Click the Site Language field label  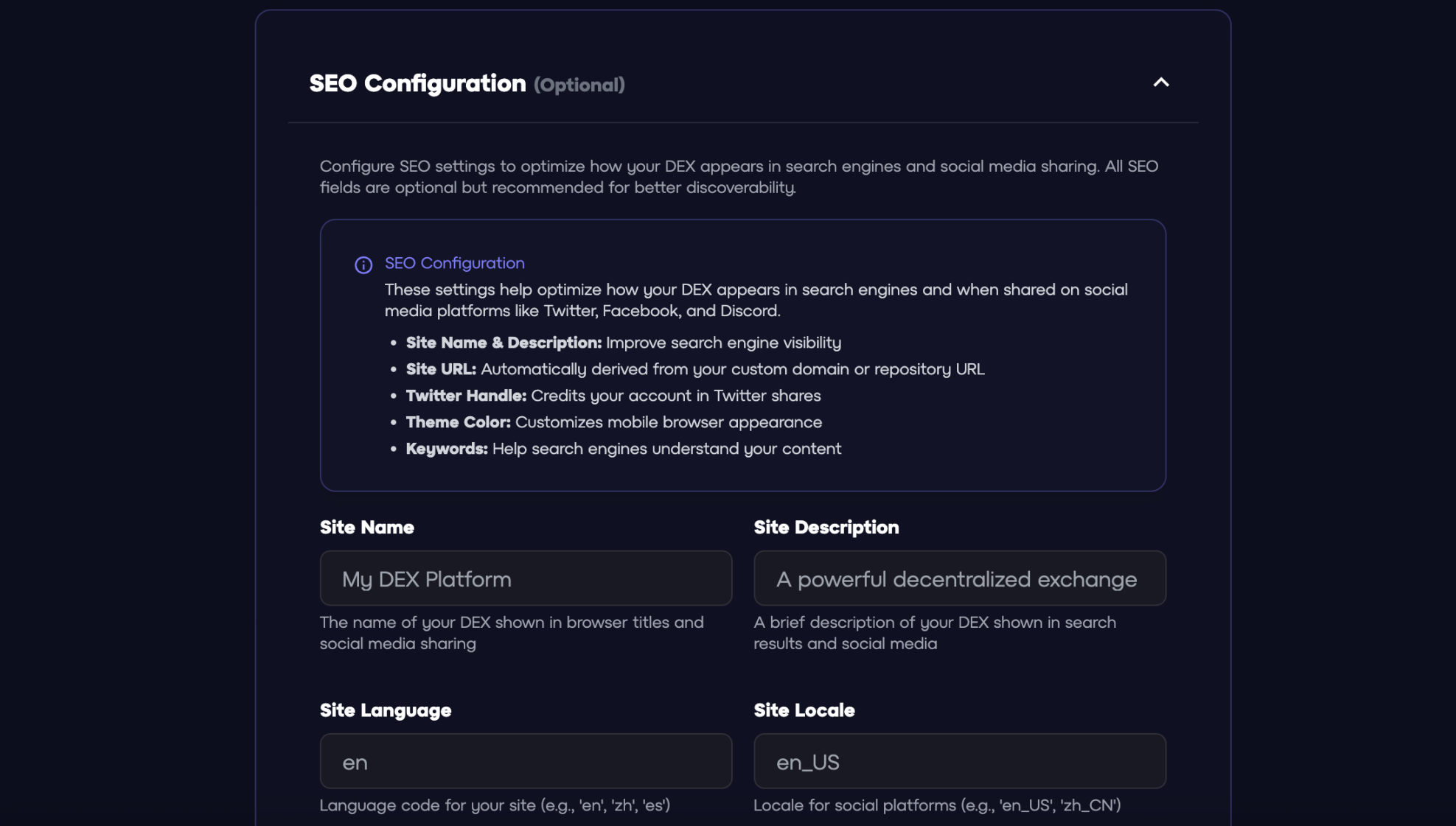click(x=385, y=710)
